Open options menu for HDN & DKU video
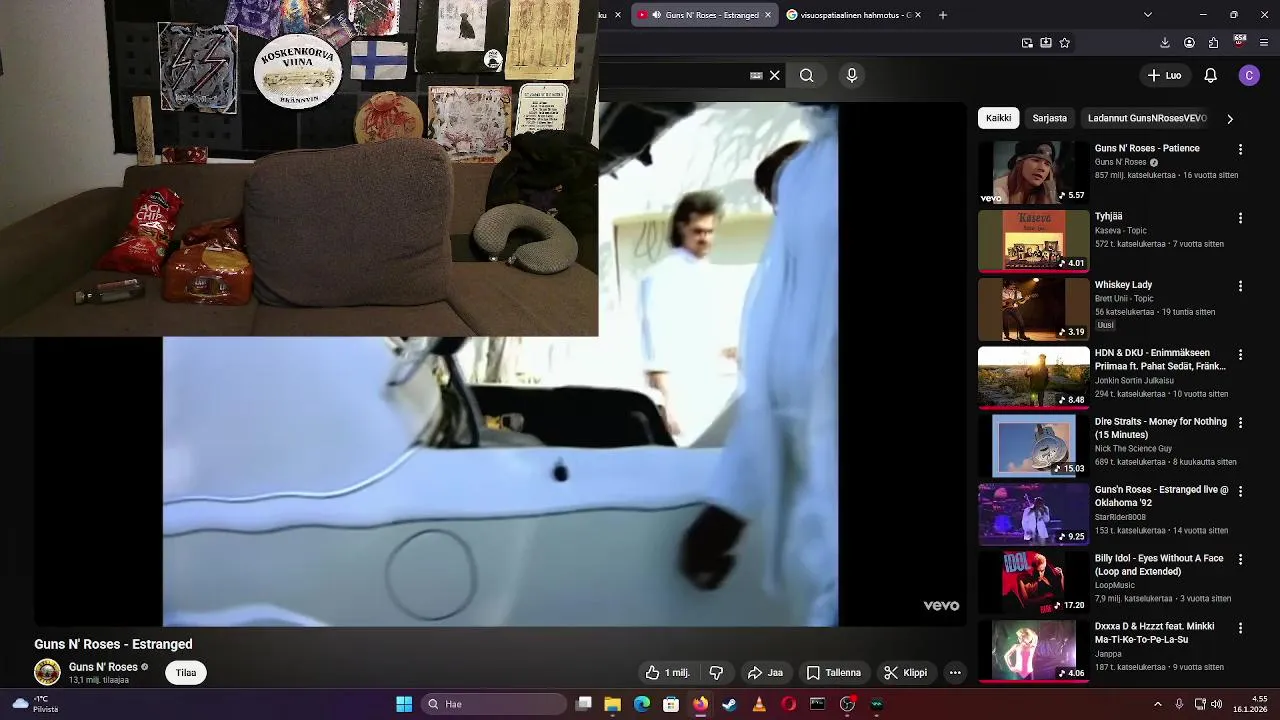 tap(1240, 355)
